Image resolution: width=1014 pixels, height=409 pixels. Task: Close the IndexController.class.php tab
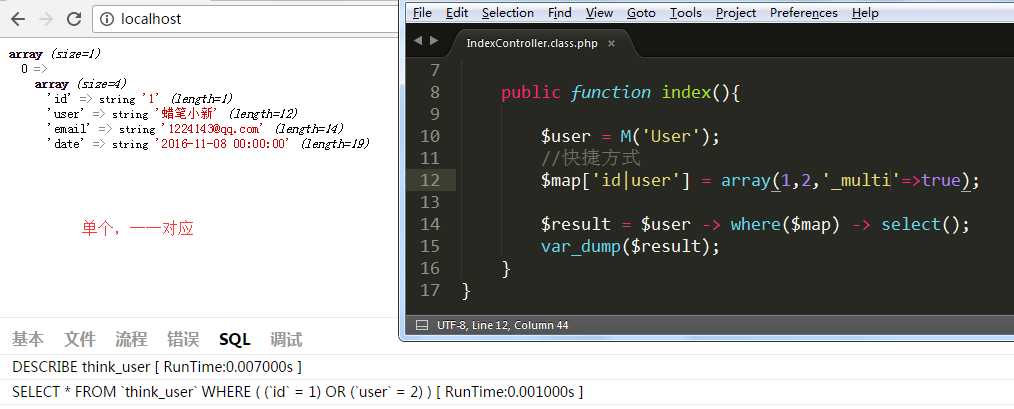(x=611, y=43)
